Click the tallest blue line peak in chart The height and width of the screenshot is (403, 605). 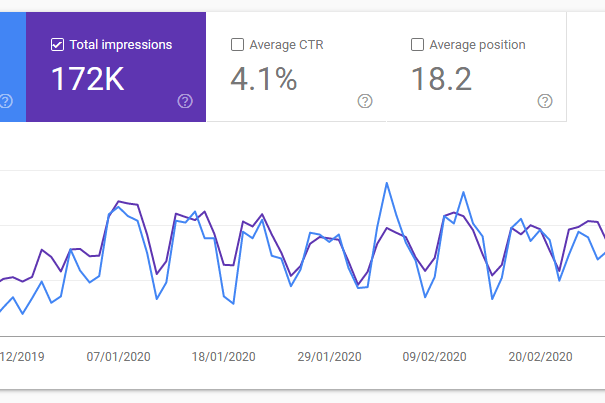pyautogui.click(x=386, y=184)
